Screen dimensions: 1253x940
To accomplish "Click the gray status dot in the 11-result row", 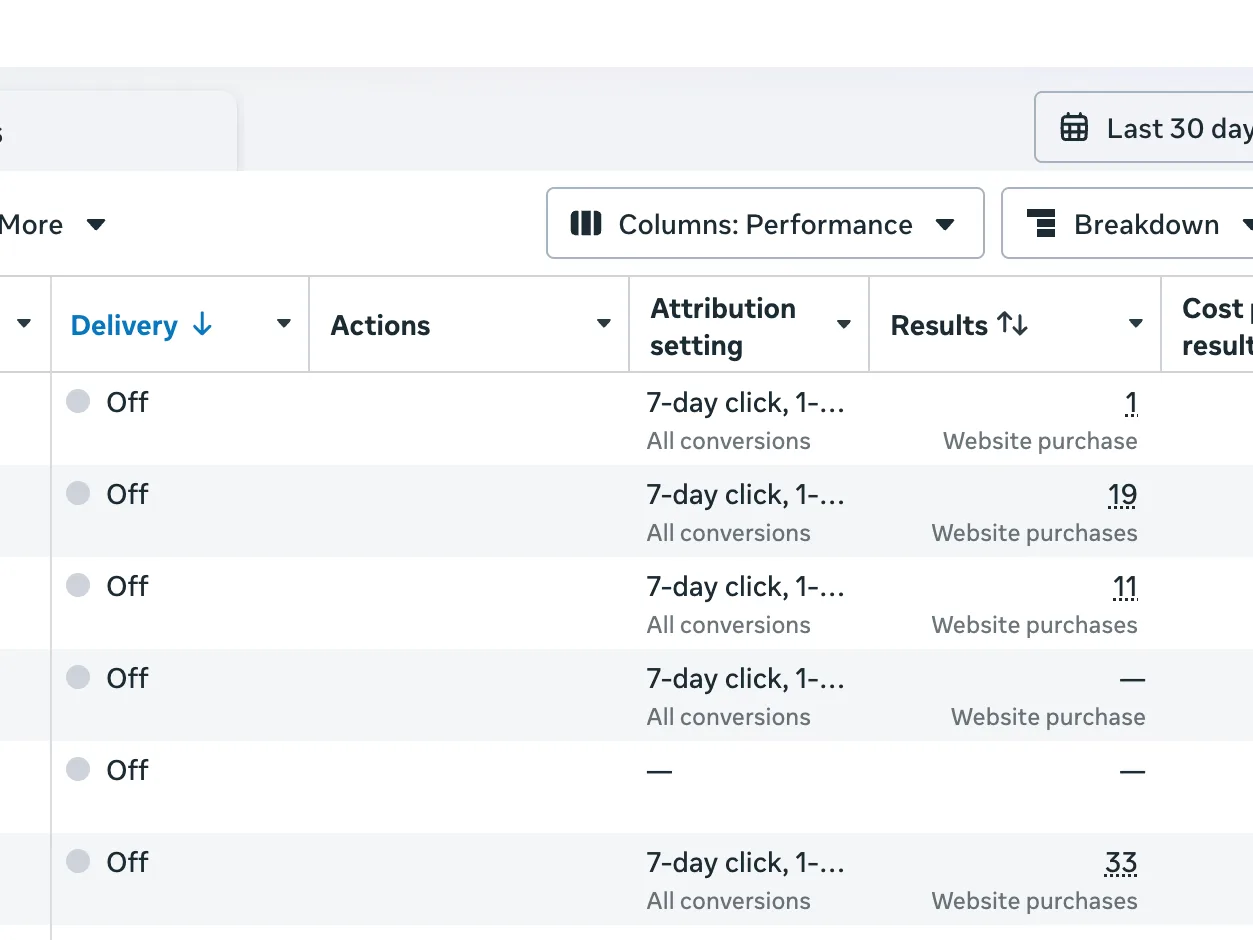I will (x=78, y=585).
